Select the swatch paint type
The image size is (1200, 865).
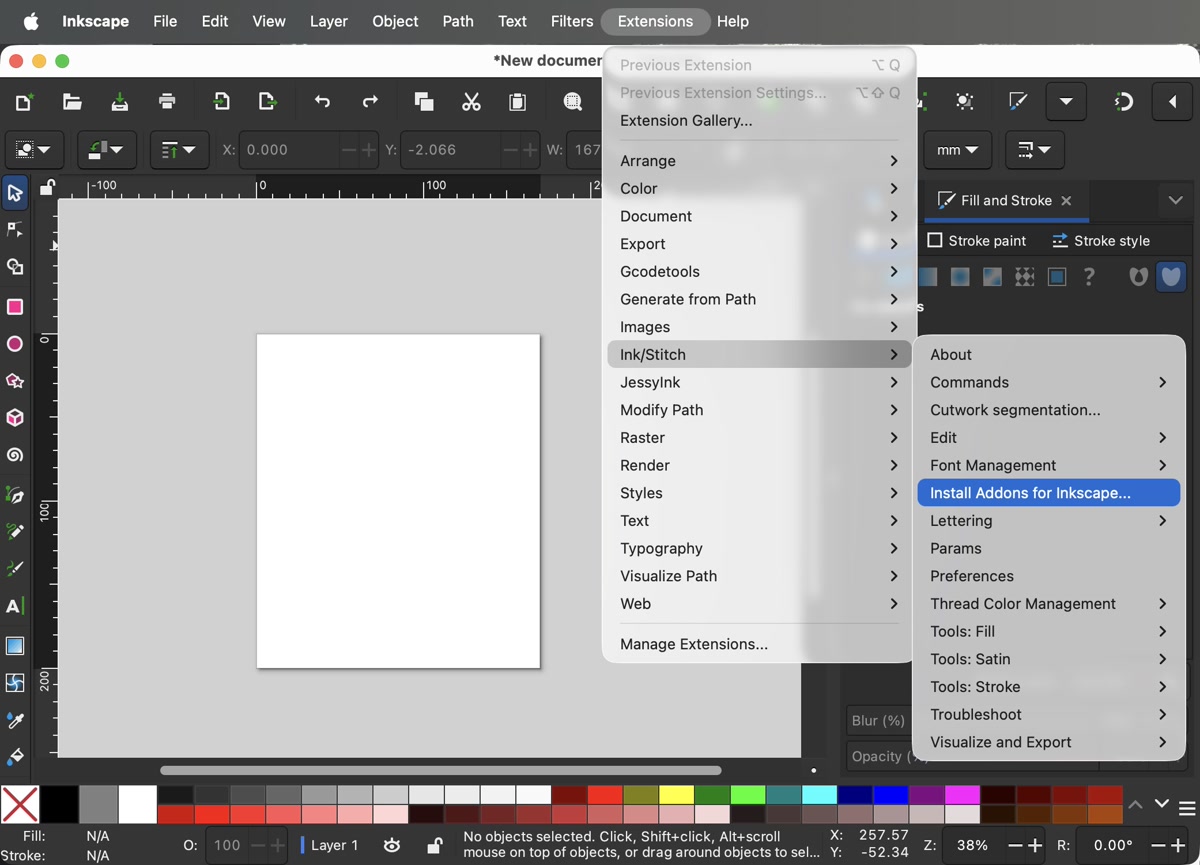click(1057, 277)
